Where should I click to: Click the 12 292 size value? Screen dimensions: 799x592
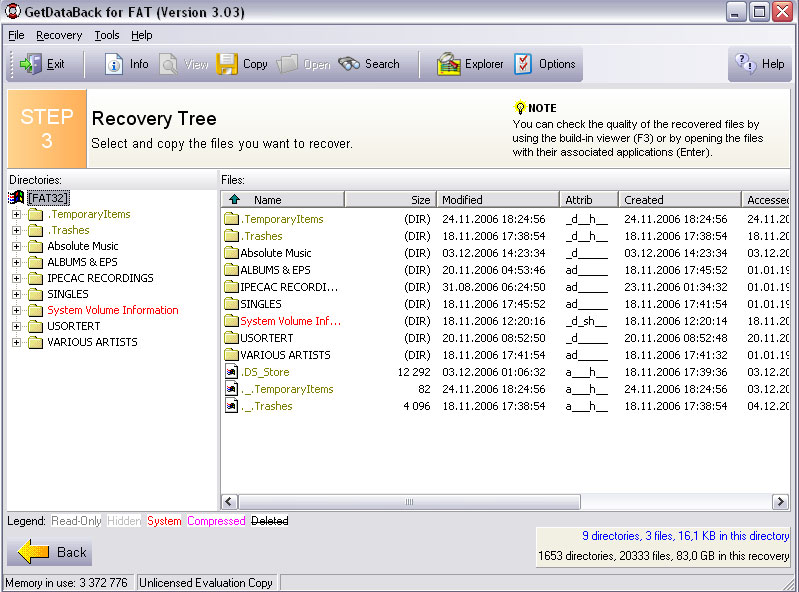[x=414, y=372]
